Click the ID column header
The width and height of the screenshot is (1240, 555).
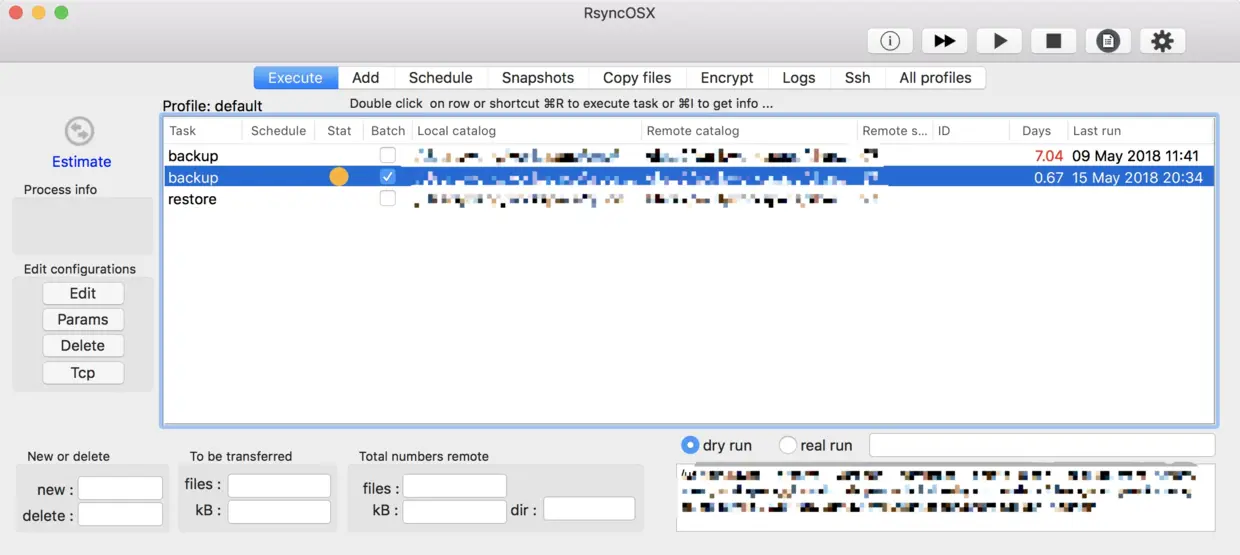tap(971, 131)
